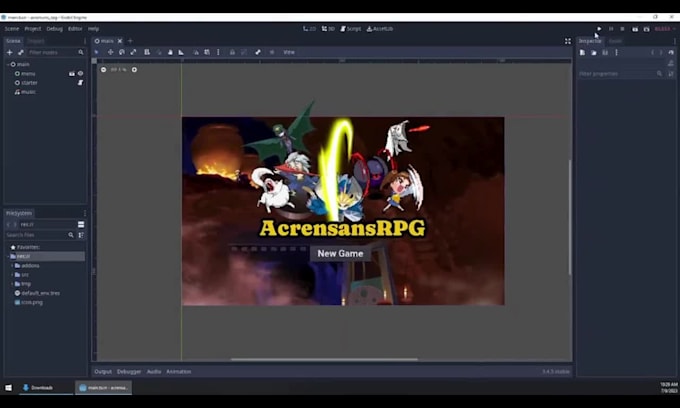Open the AssetLib workspace
The image size is (680, 408).
tap(380, 29)
